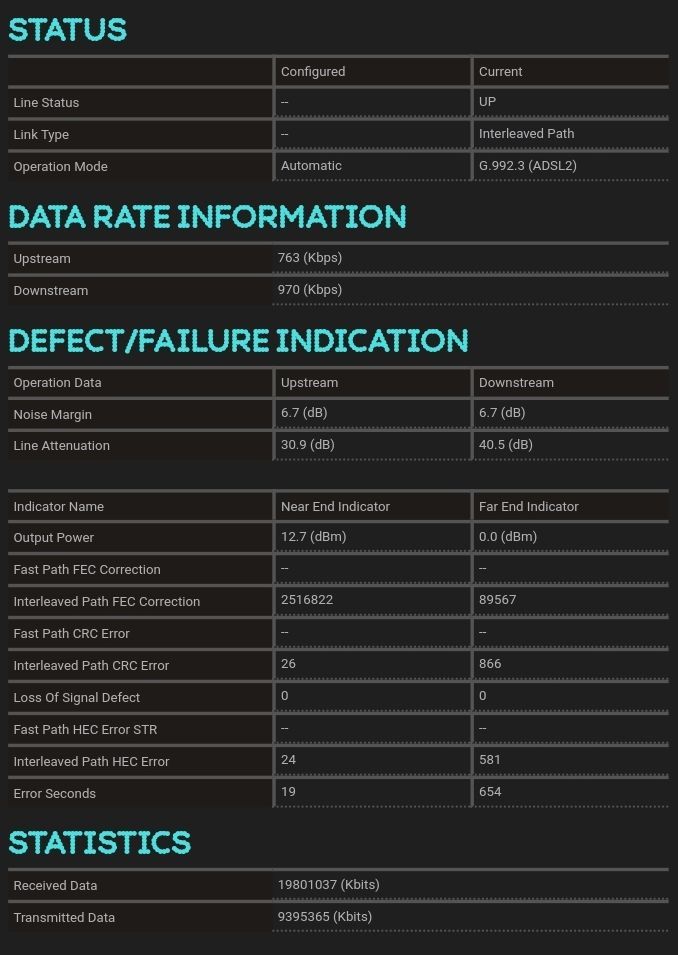Click the Automatic configured operation mode cell
This screenshot has width=678, height=955.
point(311,166)
